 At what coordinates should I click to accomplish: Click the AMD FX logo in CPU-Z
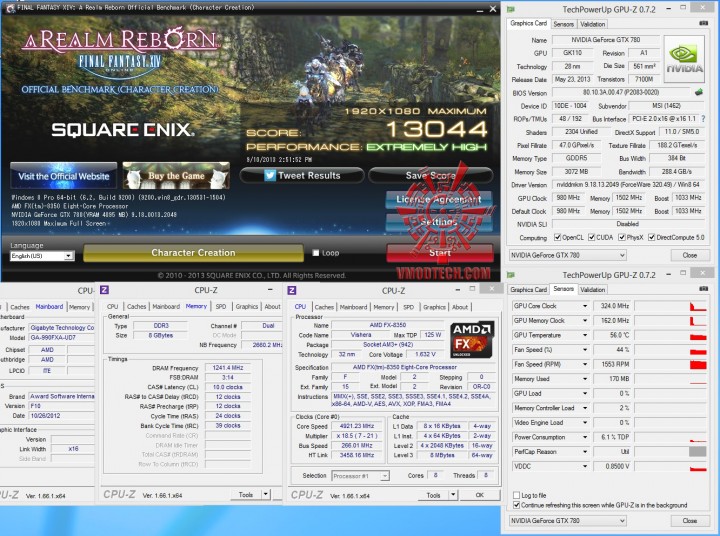(x=472, y=340)
